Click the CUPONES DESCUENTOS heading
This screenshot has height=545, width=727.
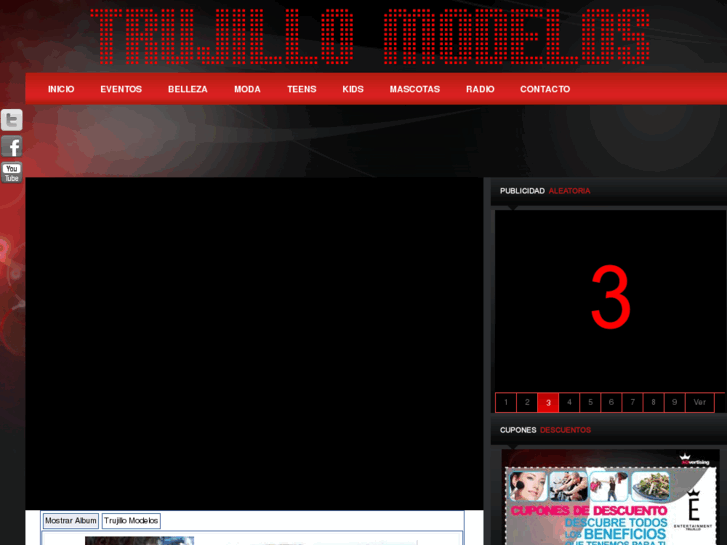point(545,430)
